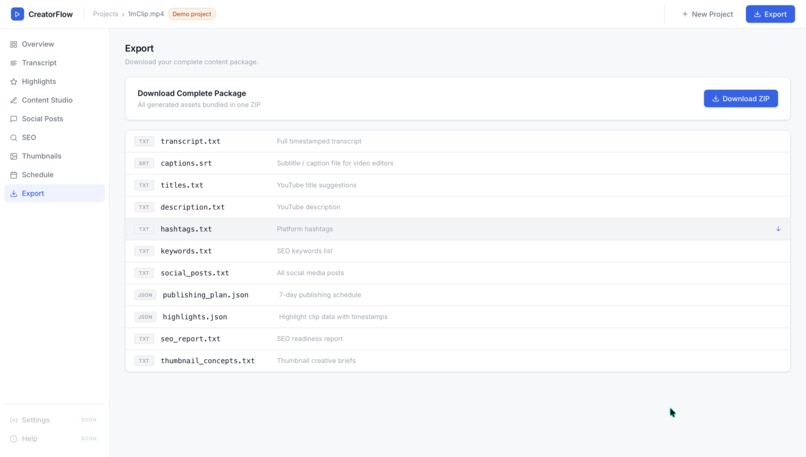Click 'SEO readiness report' description

310,339
